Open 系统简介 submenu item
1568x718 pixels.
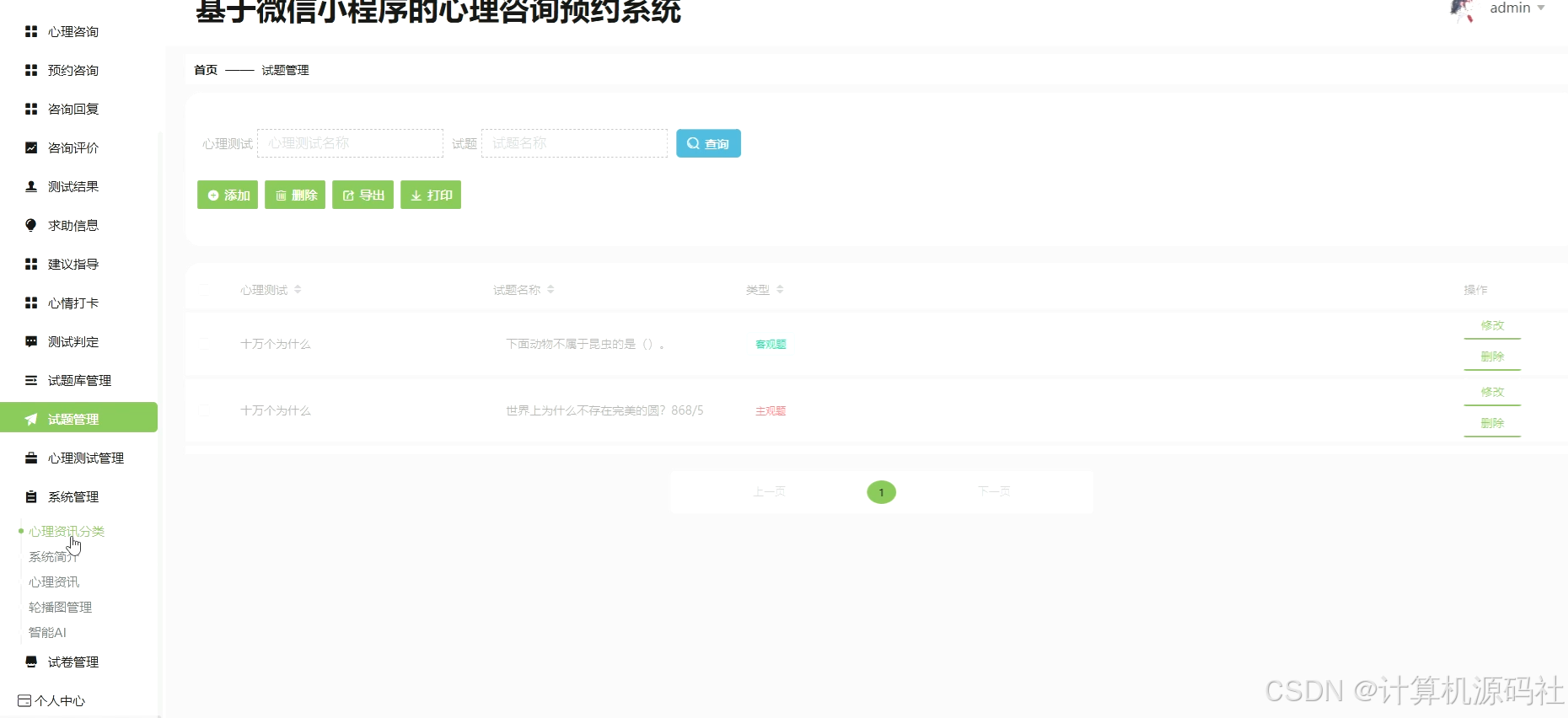pyautogui.click(x=54, y=556)
